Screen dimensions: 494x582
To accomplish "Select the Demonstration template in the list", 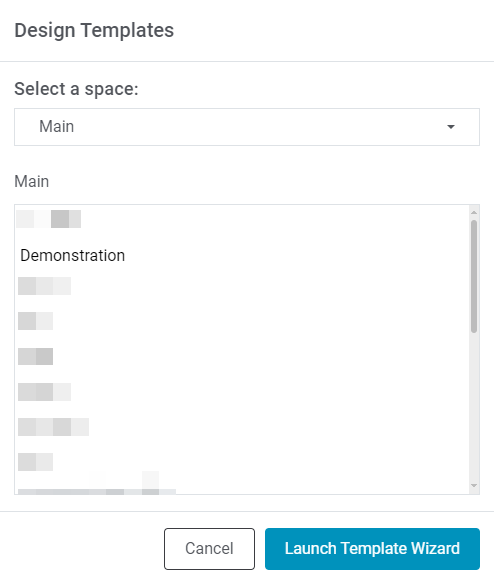I will click(72, 255).
